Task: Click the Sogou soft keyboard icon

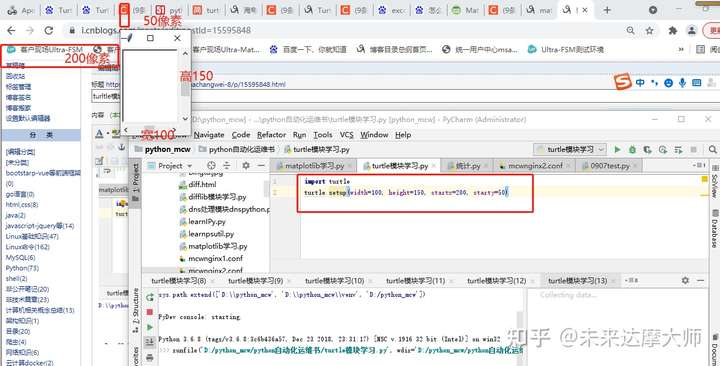Action: pos(697,83)
